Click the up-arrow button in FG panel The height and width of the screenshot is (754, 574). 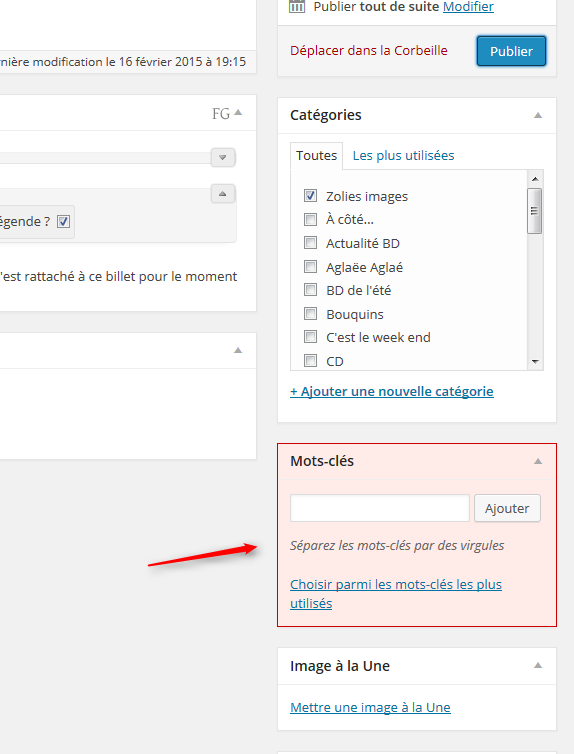(223, 194)
